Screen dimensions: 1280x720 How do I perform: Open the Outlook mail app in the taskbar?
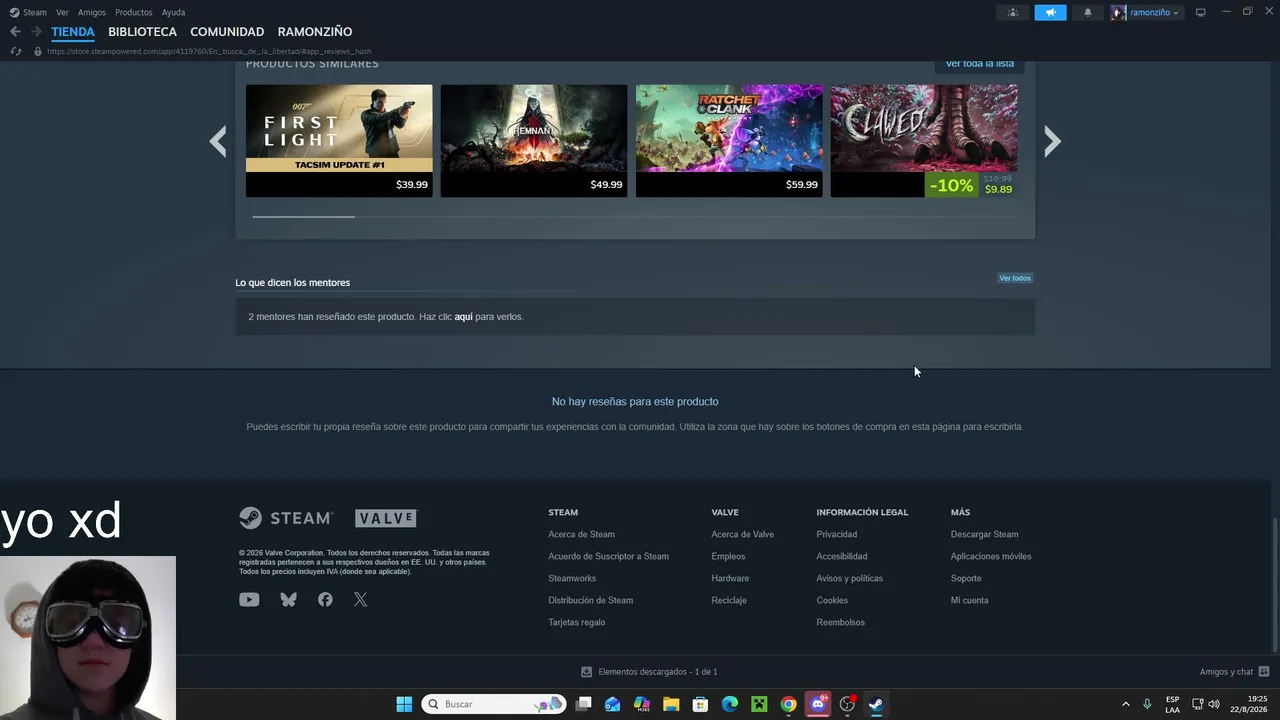(612, 704)
